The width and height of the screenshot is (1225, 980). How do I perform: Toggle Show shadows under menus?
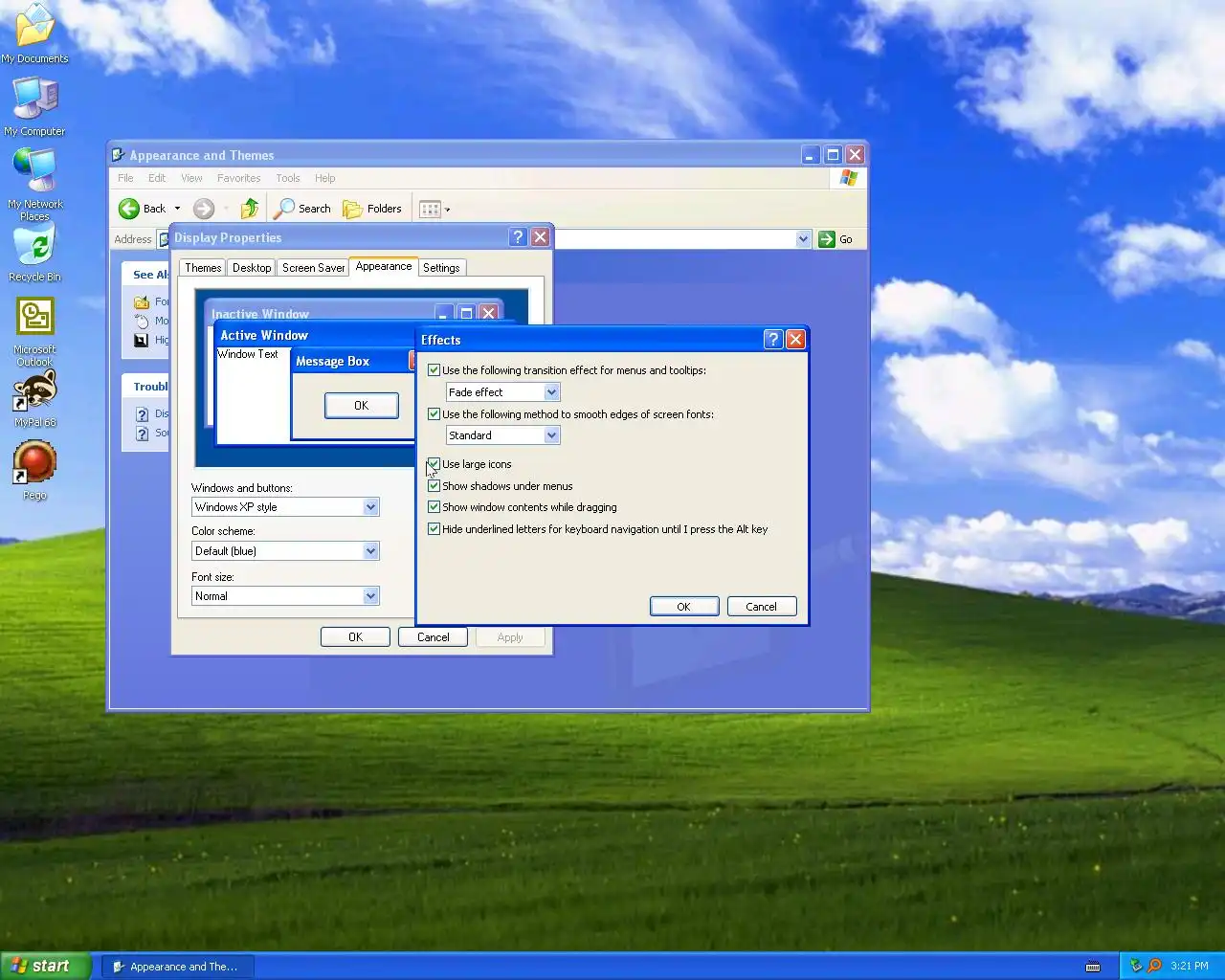(x=434, y=486)
